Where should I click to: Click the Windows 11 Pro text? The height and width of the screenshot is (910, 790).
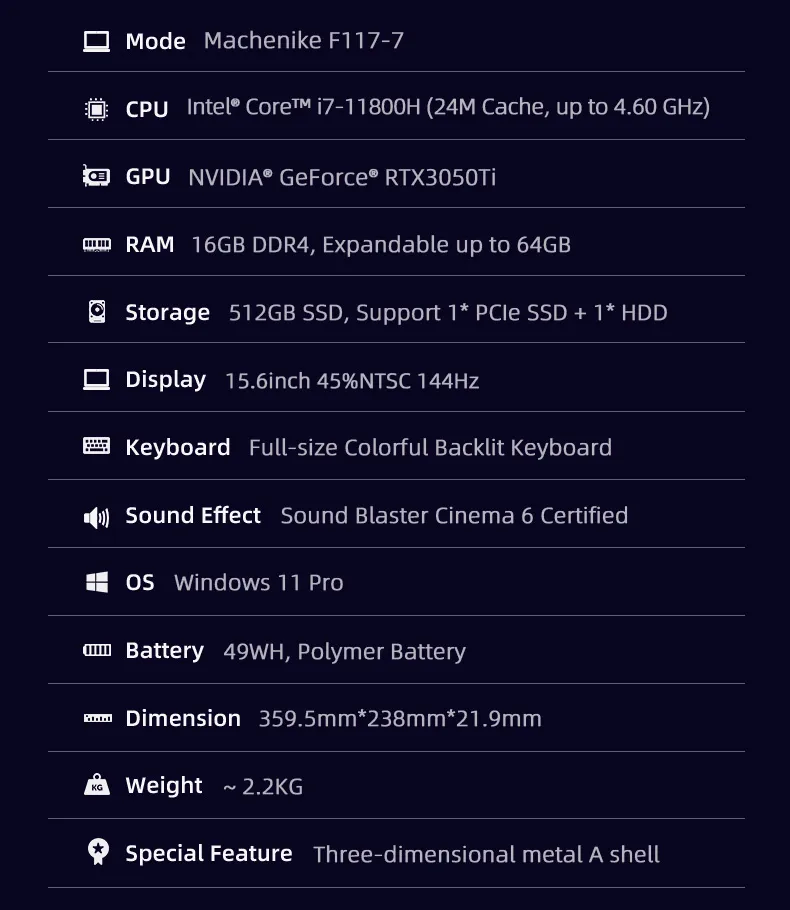click(258, 583)
